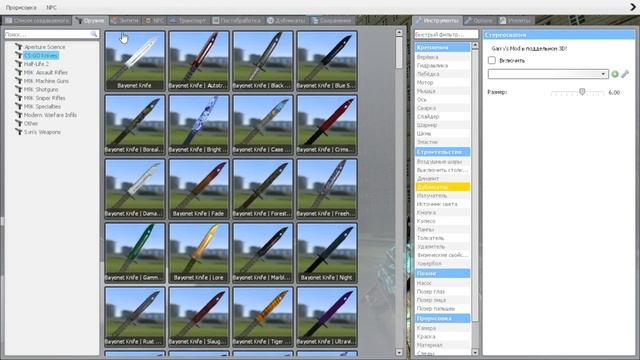Screen dimensions: 640x360
Task: Click the Bayonet Knife | Bright Water icon
Action: click(199, 125)
